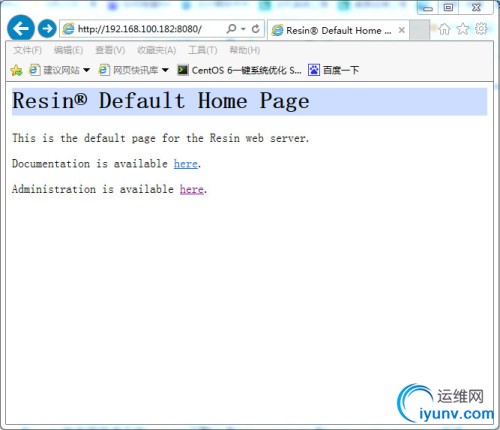
Task: Follow the Documentation "here" link
Action: click(186, 164)
